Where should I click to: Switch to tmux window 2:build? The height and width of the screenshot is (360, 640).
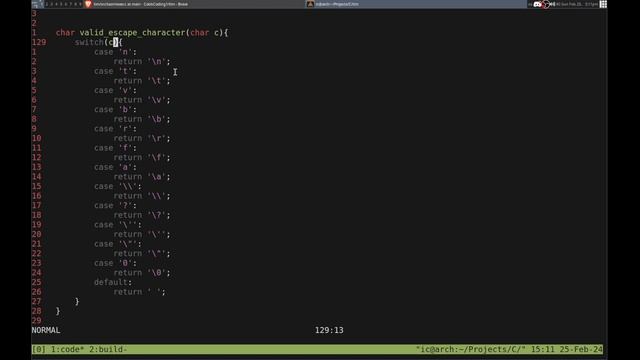tap(108, 349)
